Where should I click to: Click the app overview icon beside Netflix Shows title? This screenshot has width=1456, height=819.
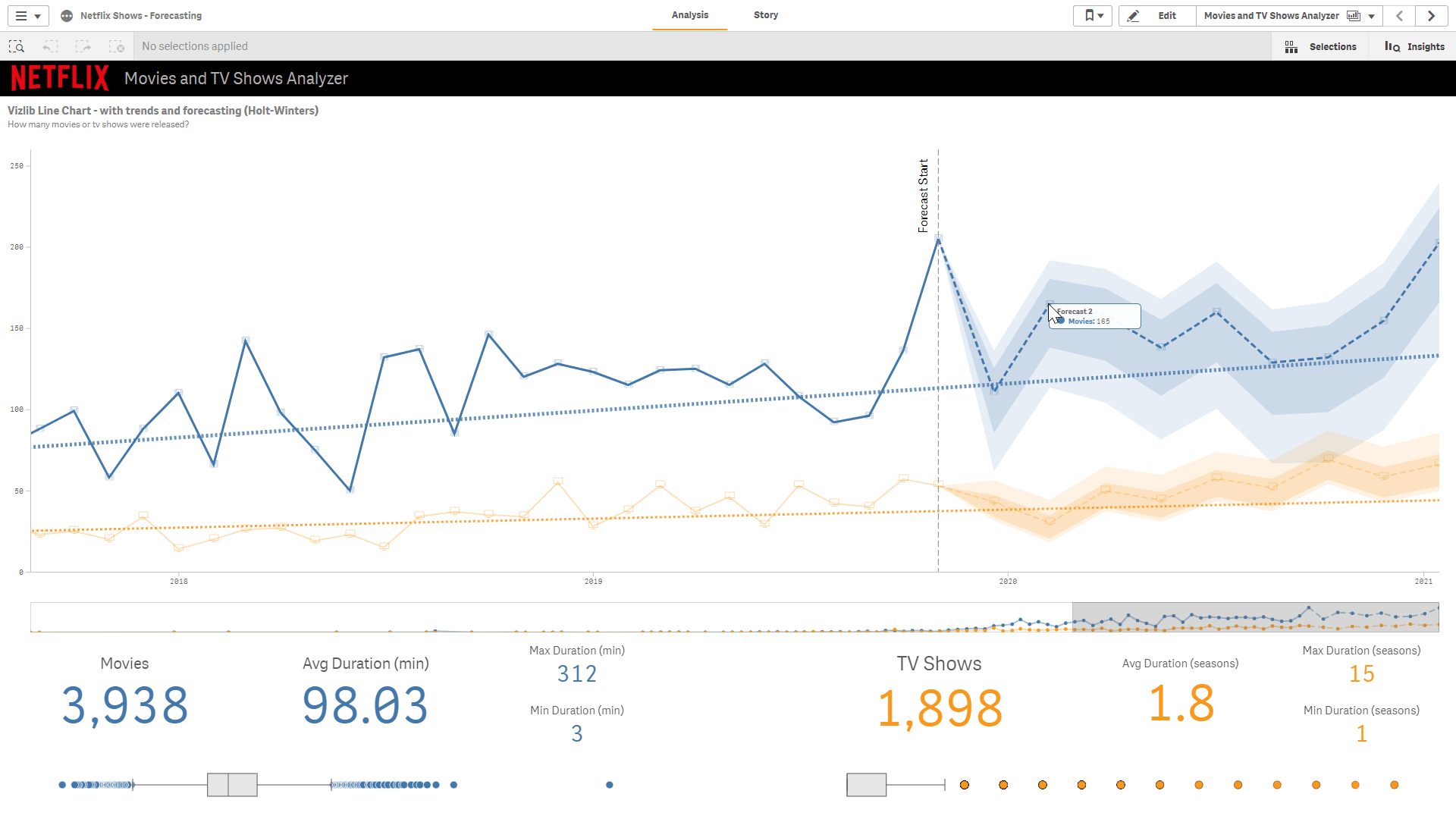[67, 16]
